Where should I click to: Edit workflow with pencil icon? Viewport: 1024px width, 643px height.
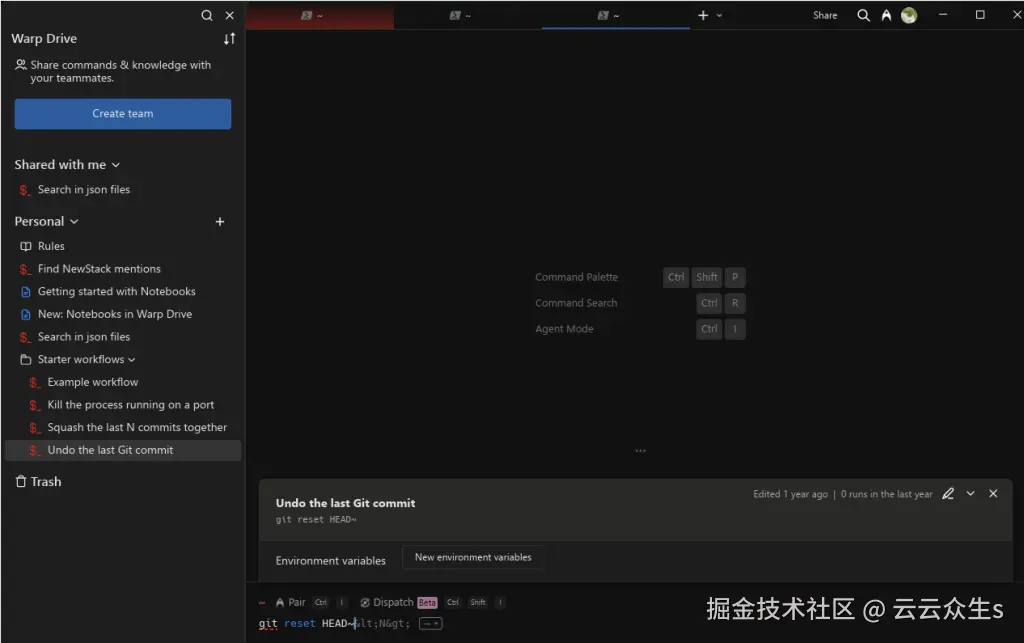[x=948, y=494]
